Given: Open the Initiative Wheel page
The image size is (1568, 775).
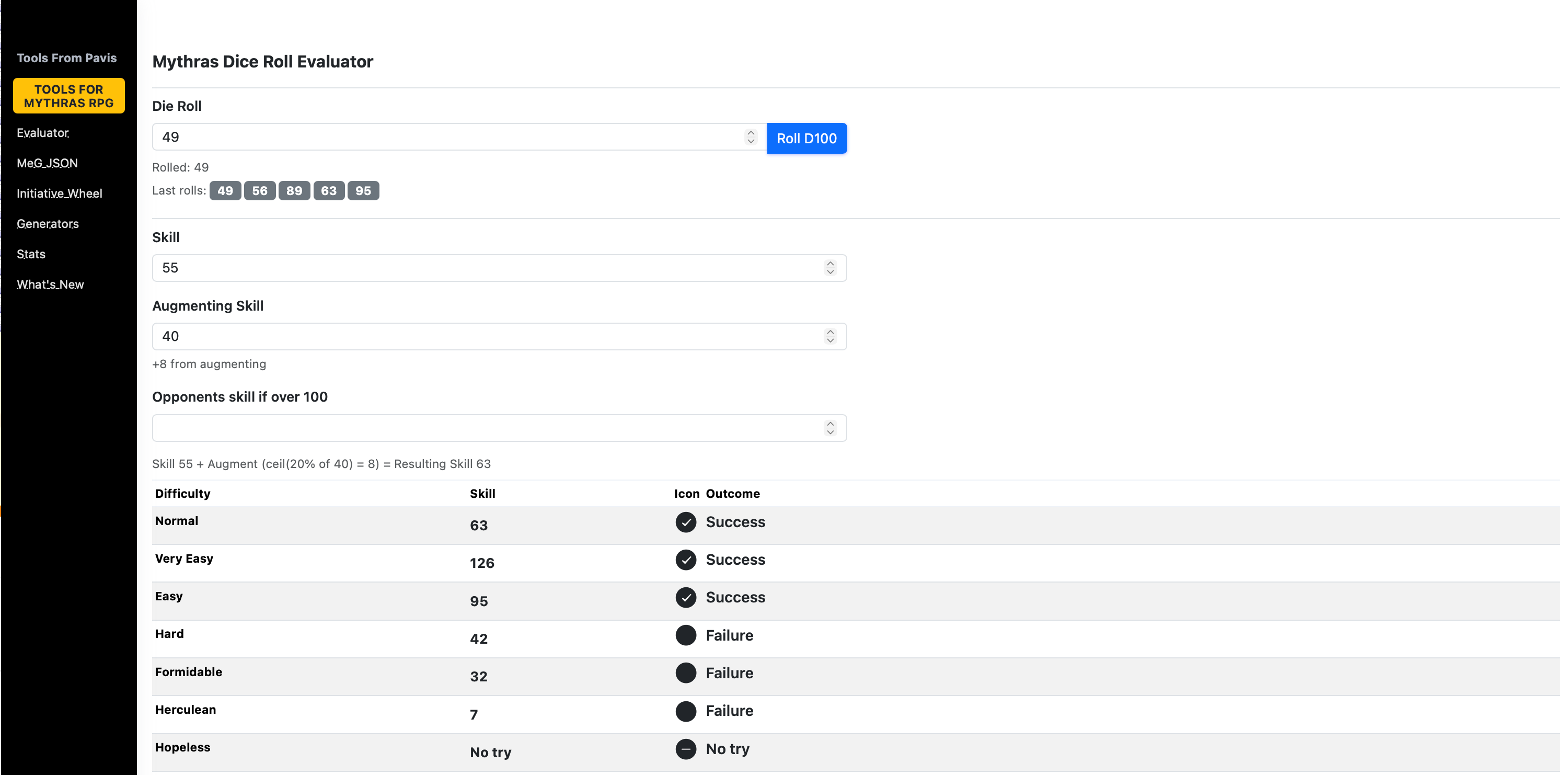Looking at the screenshot, I should coord(59,193).
